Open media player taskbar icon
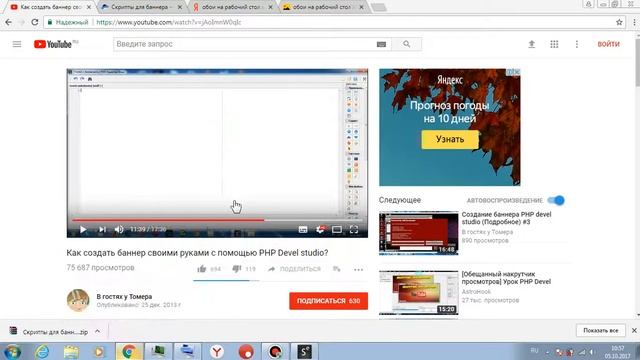640x360 pixels. (x=99, y=351)
